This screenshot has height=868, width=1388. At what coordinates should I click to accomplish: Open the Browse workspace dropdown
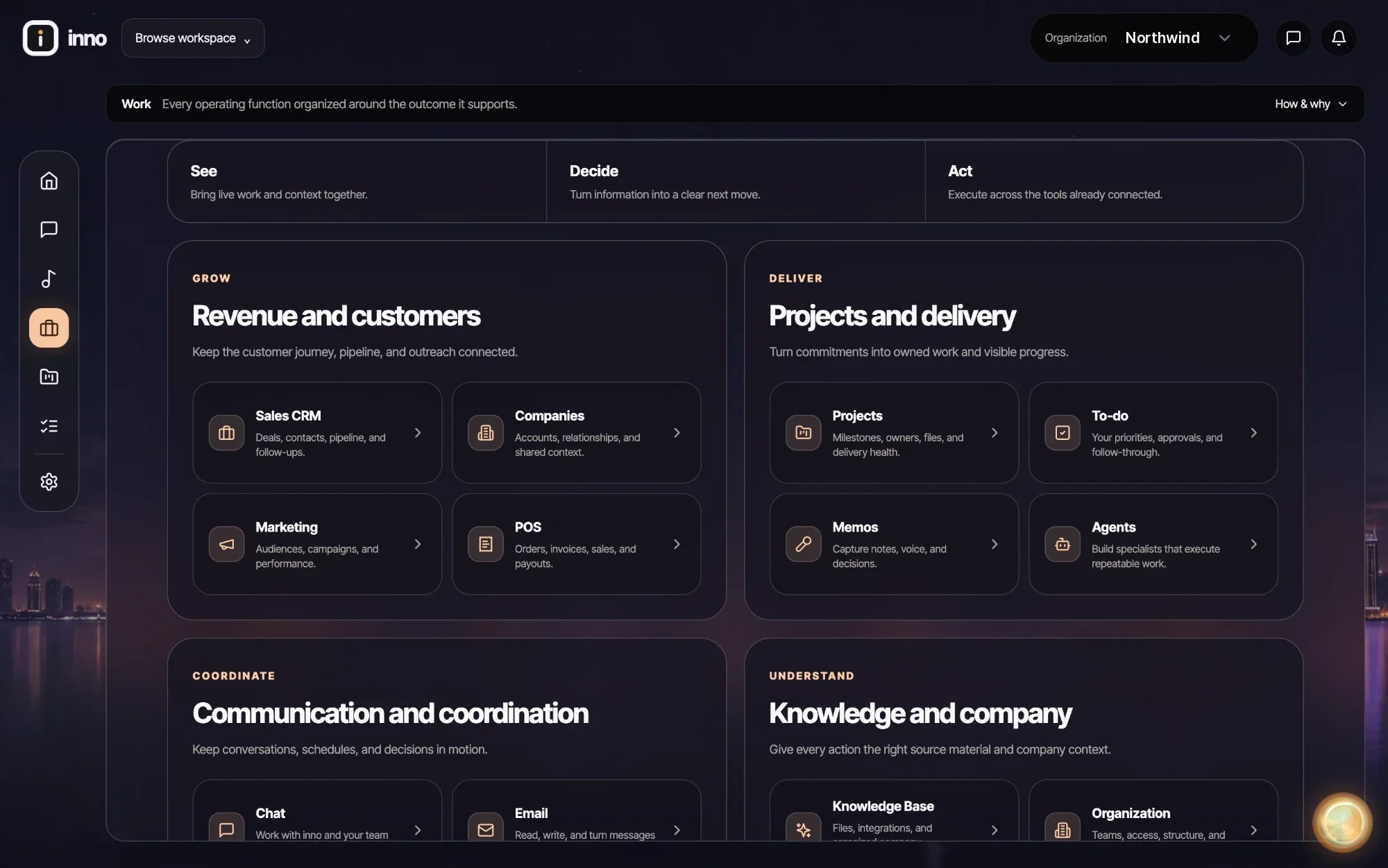[193, 38]
